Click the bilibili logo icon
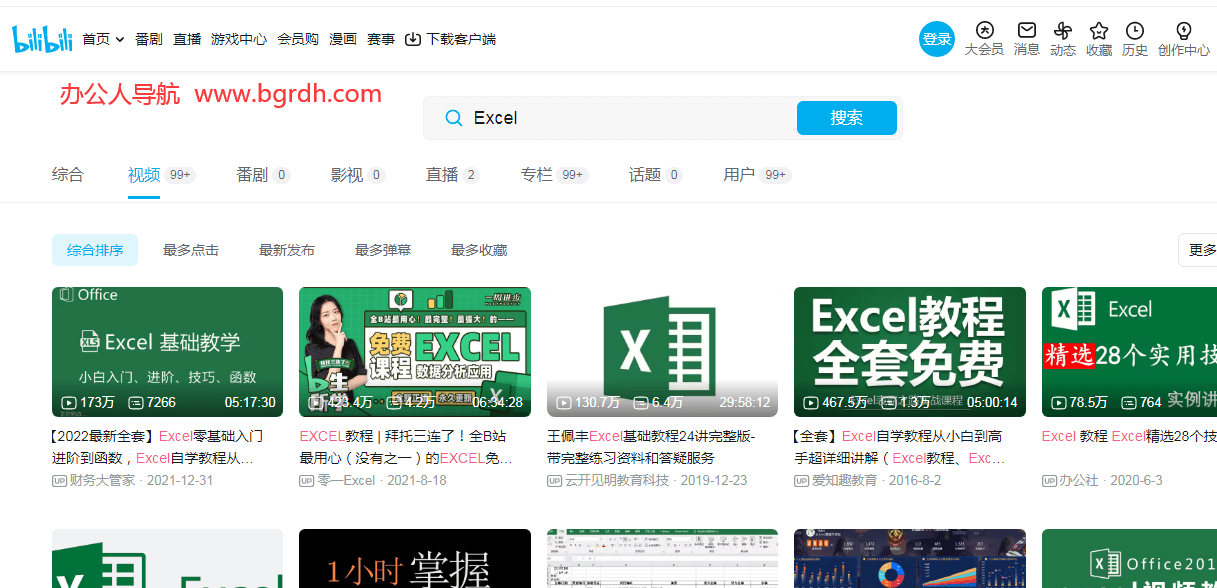The height and width of the screenshot is (588, 1217). 42,39
